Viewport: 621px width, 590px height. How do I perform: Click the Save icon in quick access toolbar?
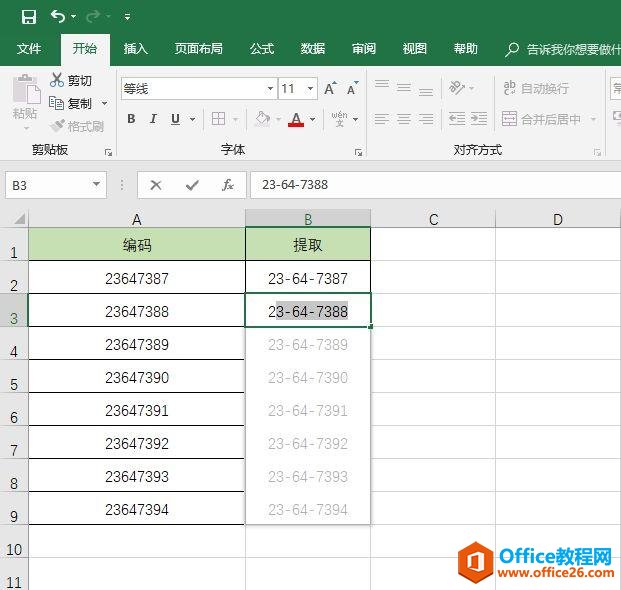tap(29, 17)
